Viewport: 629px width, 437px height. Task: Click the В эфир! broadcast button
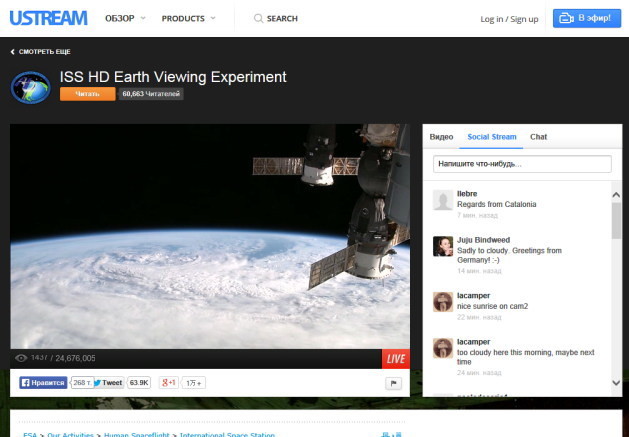pos(586,18)
